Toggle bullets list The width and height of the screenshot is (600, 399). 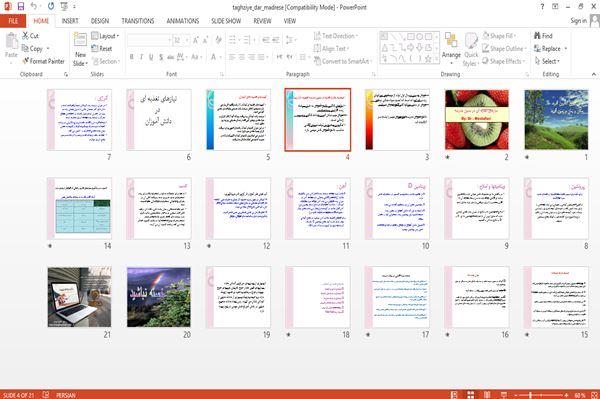pyautogui.click(x=233, y=40)
